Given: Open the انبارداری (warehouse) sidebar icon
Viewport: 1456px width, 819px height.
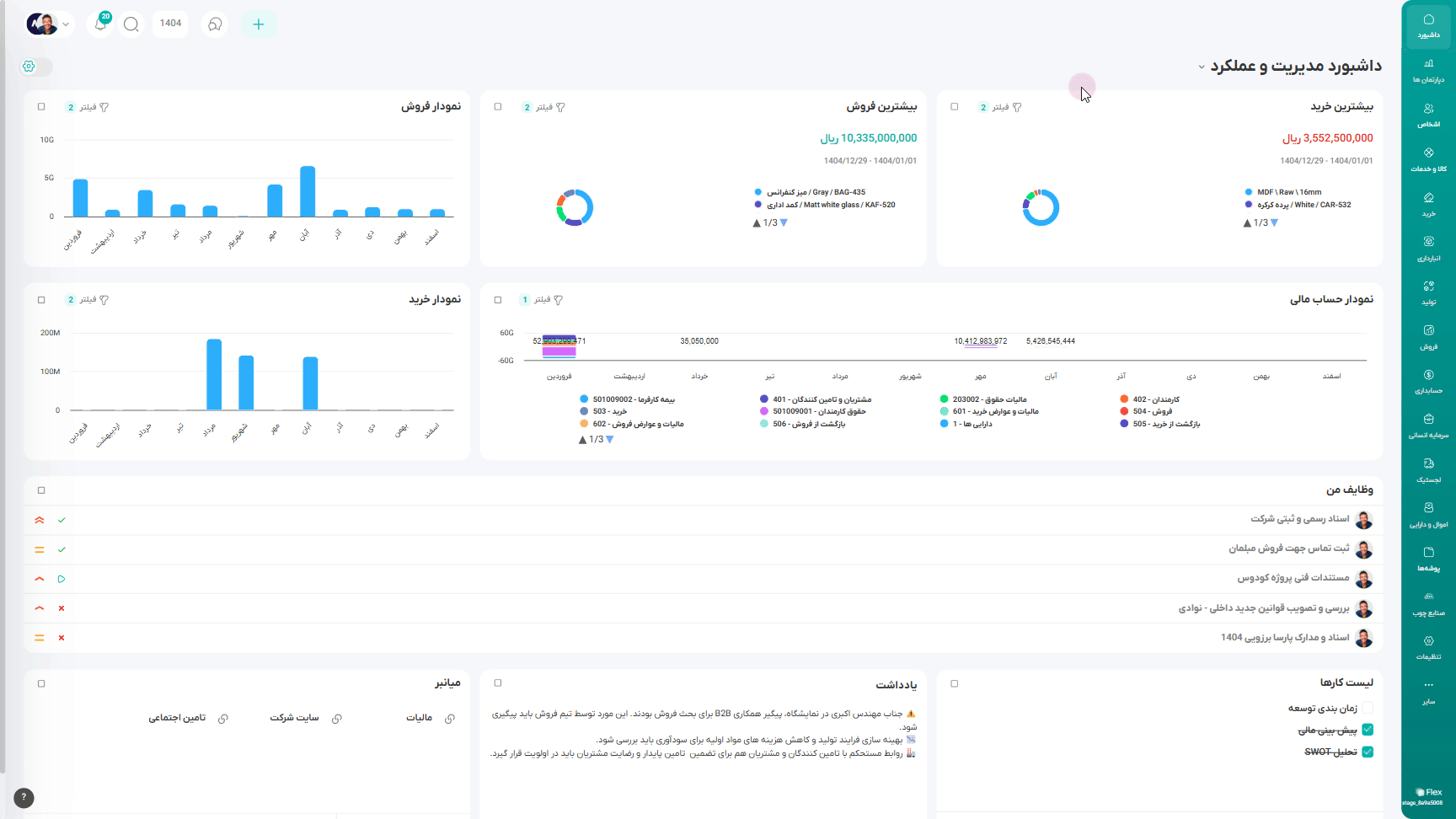Looking at the screenshot, I should [1428, 248].
